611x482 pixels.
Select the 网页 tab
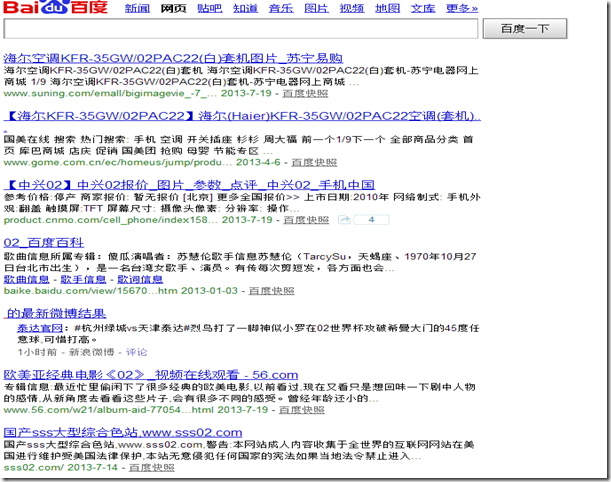(173, 8)
